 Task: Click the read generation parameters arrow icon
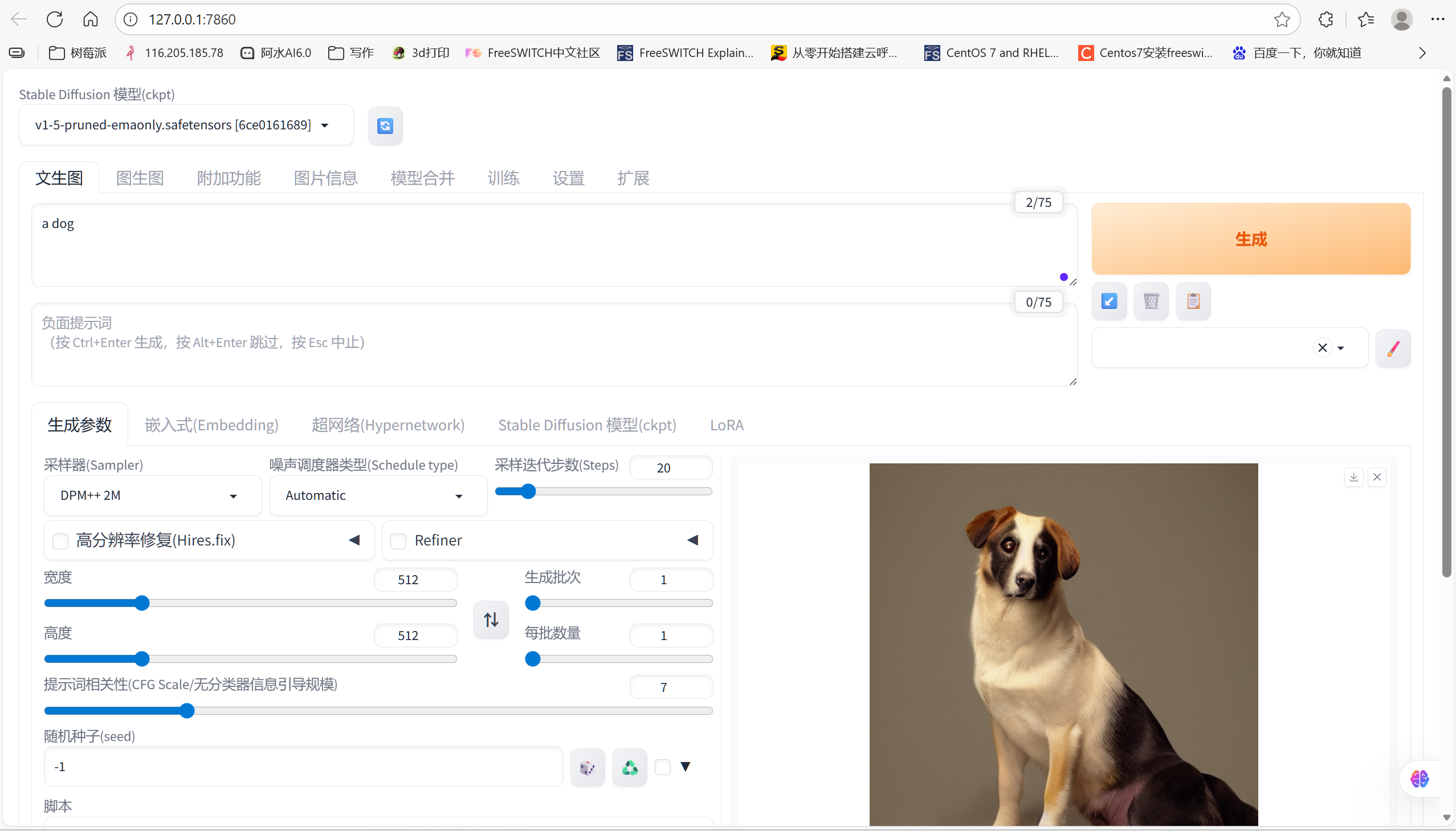pos(1108,301)
